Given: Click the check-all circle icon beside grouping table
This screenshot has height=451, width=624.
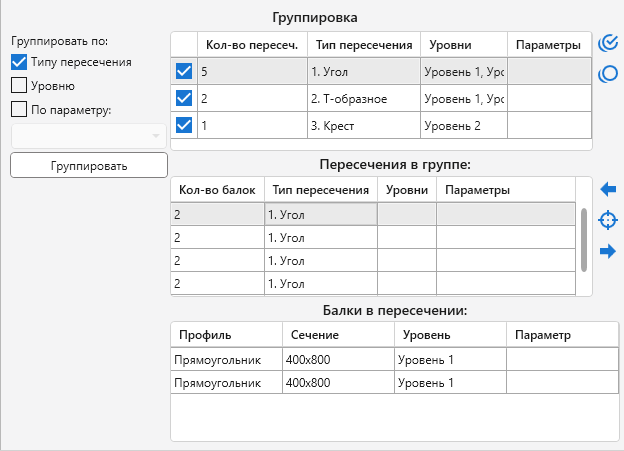Looking at the screenshot, I should pos(606,44).
